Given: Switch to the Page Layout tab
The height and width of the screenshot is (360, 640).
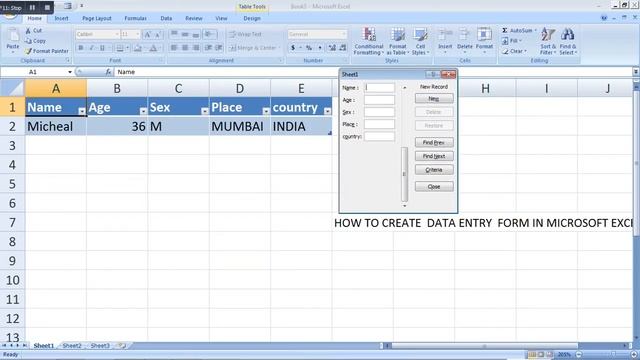Looking at the screenshot, I should click(x=97, y=18).
